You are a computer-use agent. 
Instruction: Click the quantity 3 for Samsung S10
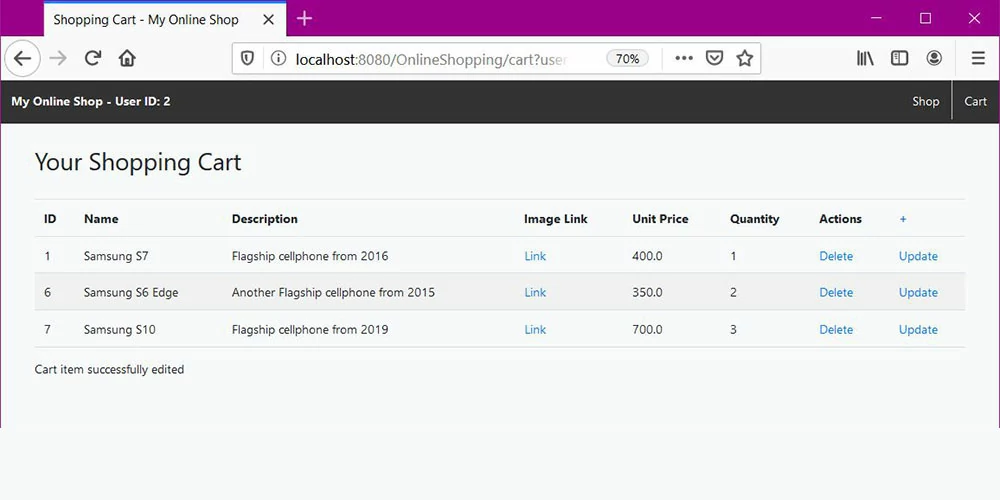tap(733, 330)
